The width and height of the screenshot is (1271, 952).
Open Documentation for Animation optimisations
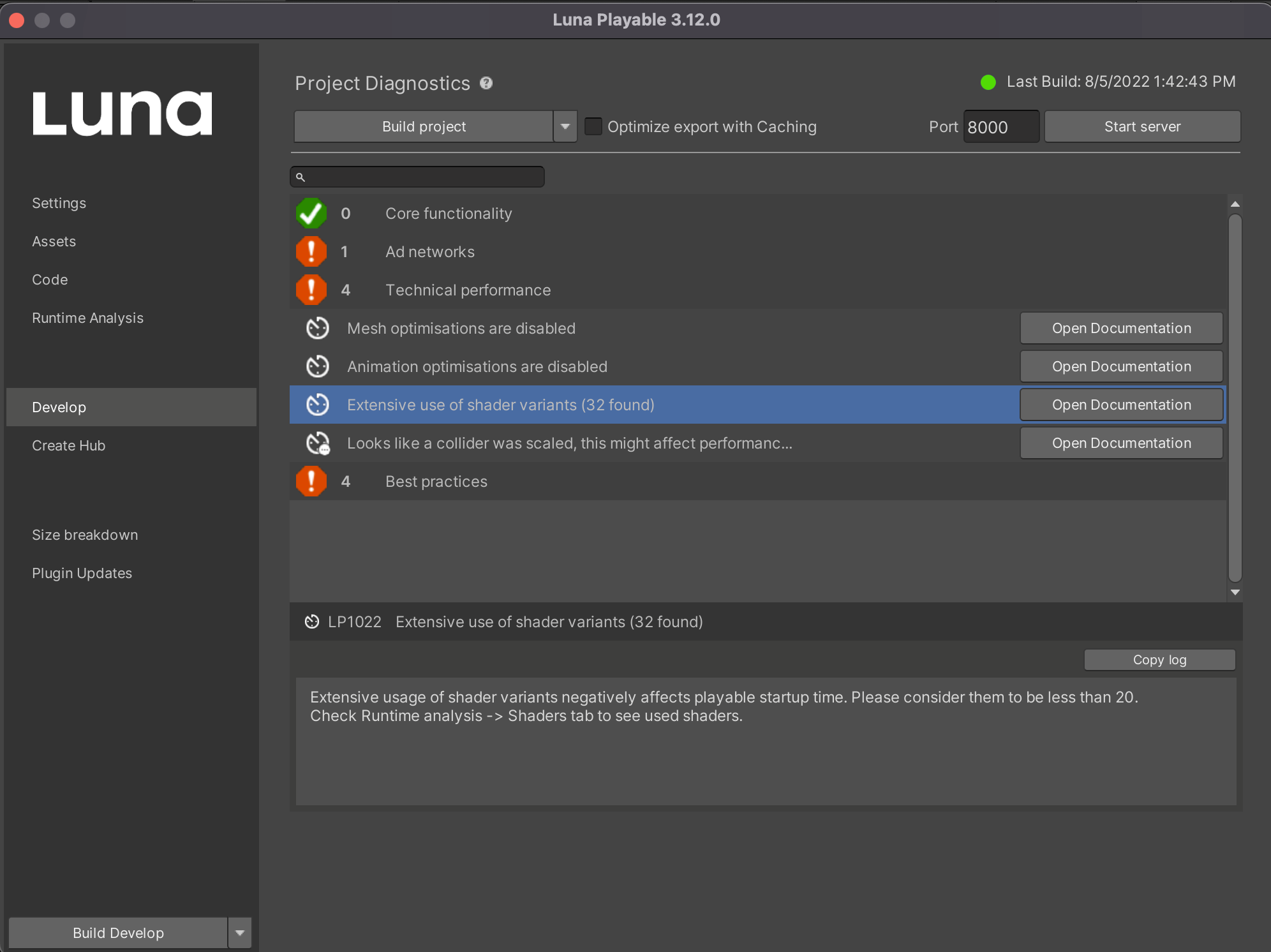(x=1121, y=366)
